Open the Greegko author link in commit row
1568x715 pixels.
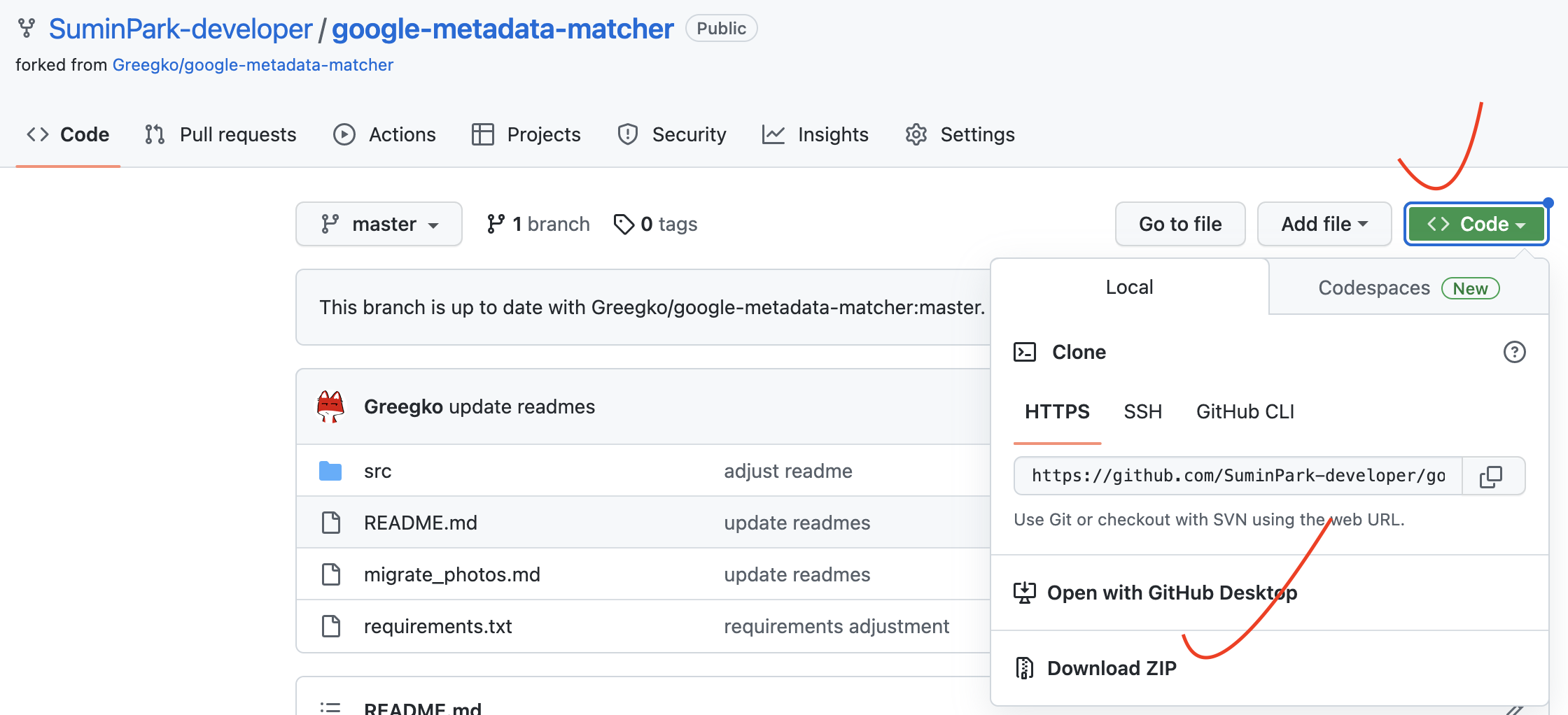(403, 406)
